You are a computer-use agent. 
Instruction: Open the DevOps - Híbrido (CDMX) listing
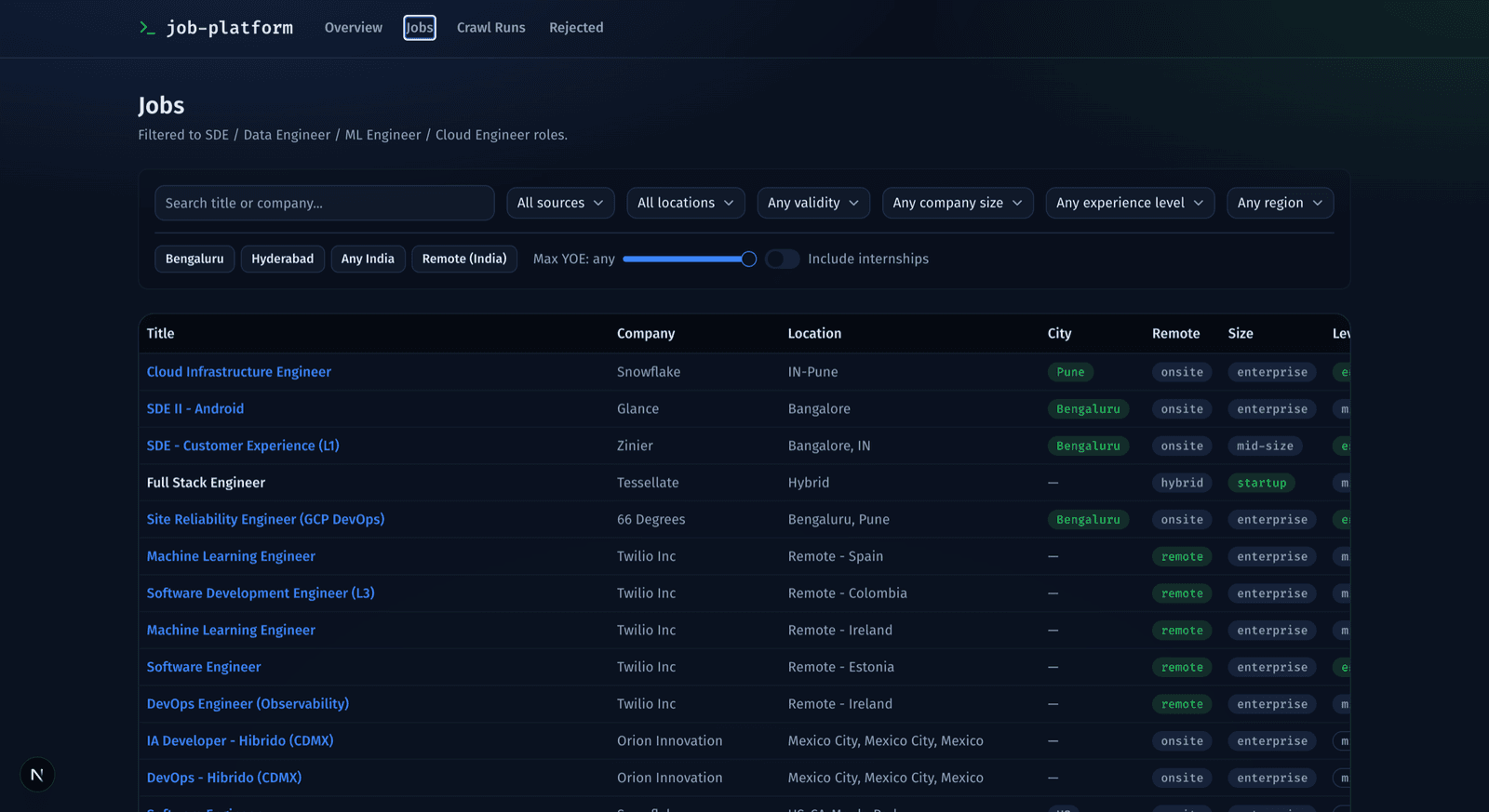[x=224, y=778]
